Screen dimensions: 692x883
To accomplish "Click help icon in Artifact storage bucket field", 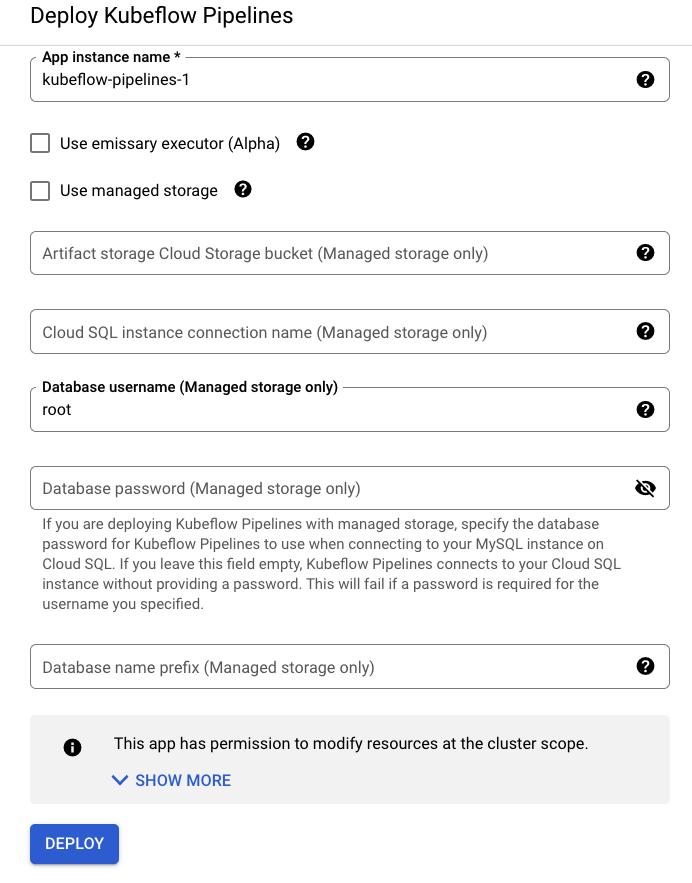I will pos(646,253).
